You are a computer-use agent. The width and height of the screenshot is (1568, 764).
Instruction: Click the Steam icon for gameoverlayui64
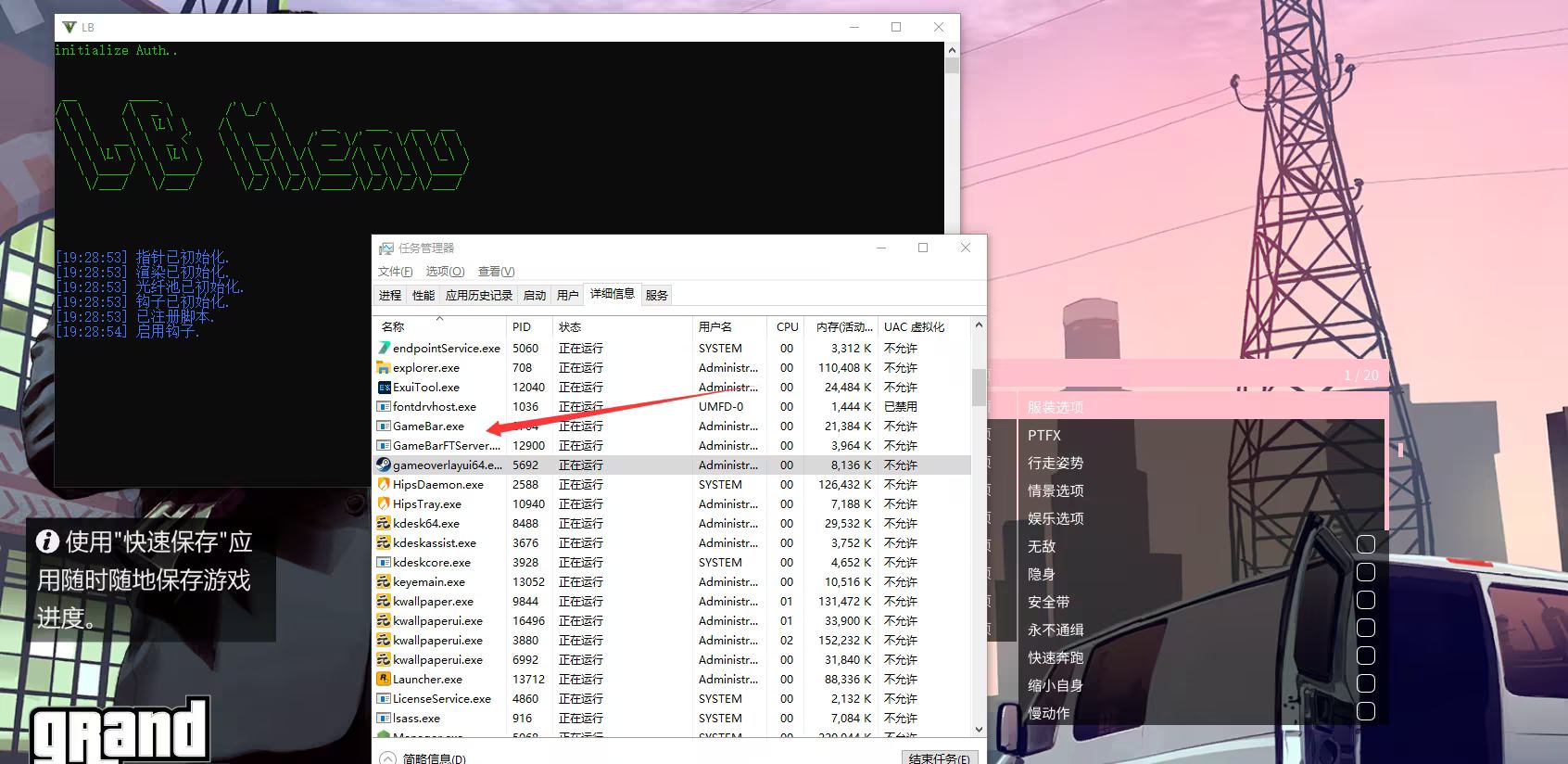384,465
